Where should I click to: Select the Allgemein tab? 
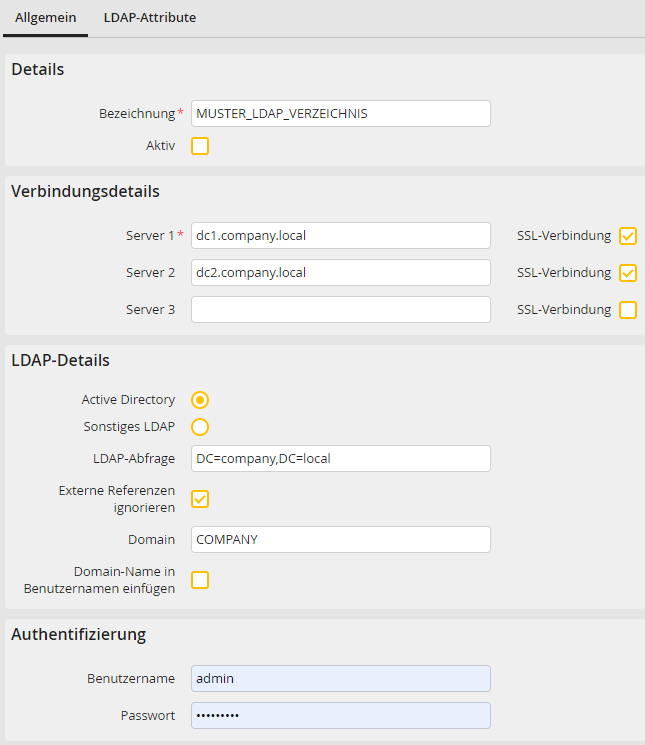pyautogui.click(x=45, y=18)
